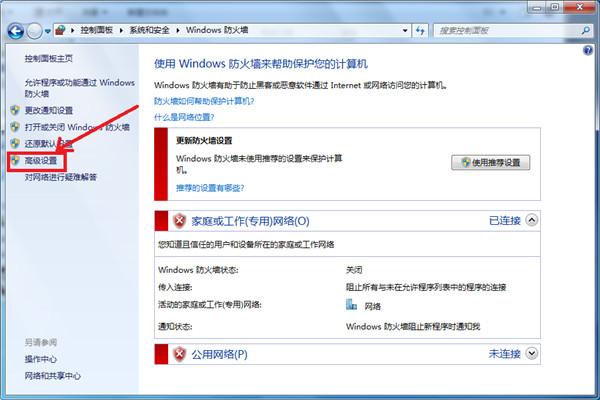The width and height of the screenshot is (600, 400).
Task: Open the address bar history dropdown
Action: [405, 31]
